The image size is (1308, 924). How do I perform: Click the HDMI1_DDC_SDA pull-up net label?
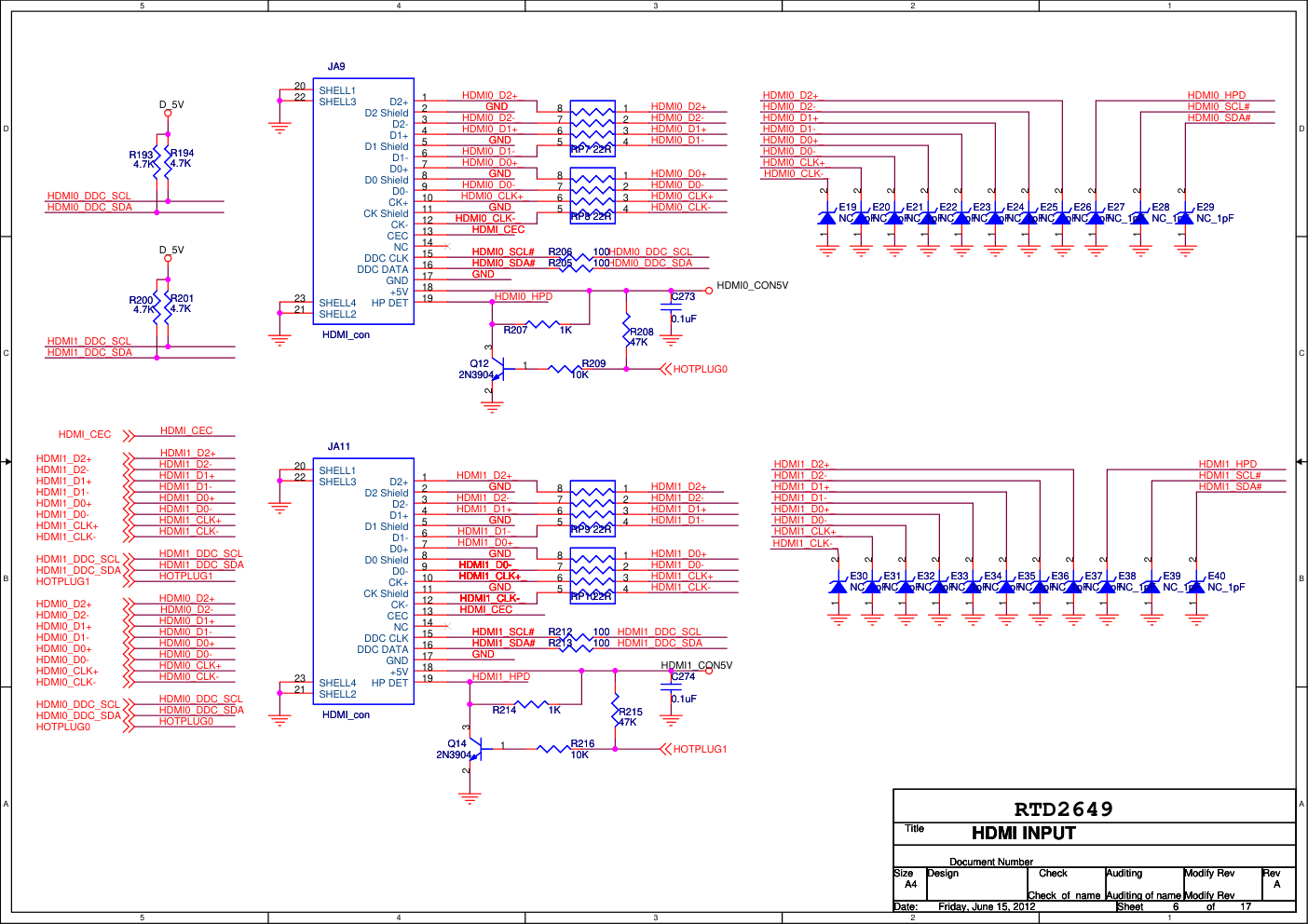[x=89, y=352]
